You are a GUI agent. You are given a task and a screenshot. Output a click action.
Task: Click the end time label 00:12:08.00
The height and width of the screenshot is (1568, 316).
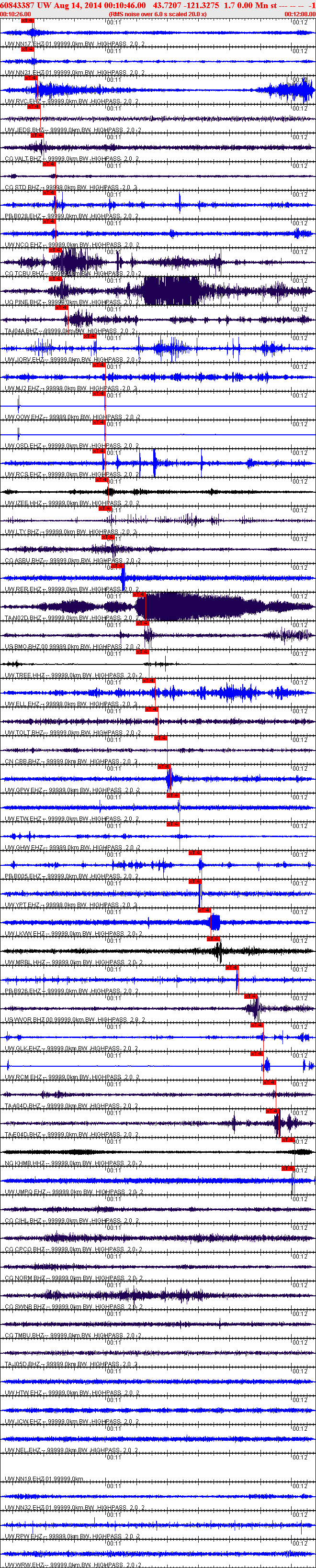300,14
